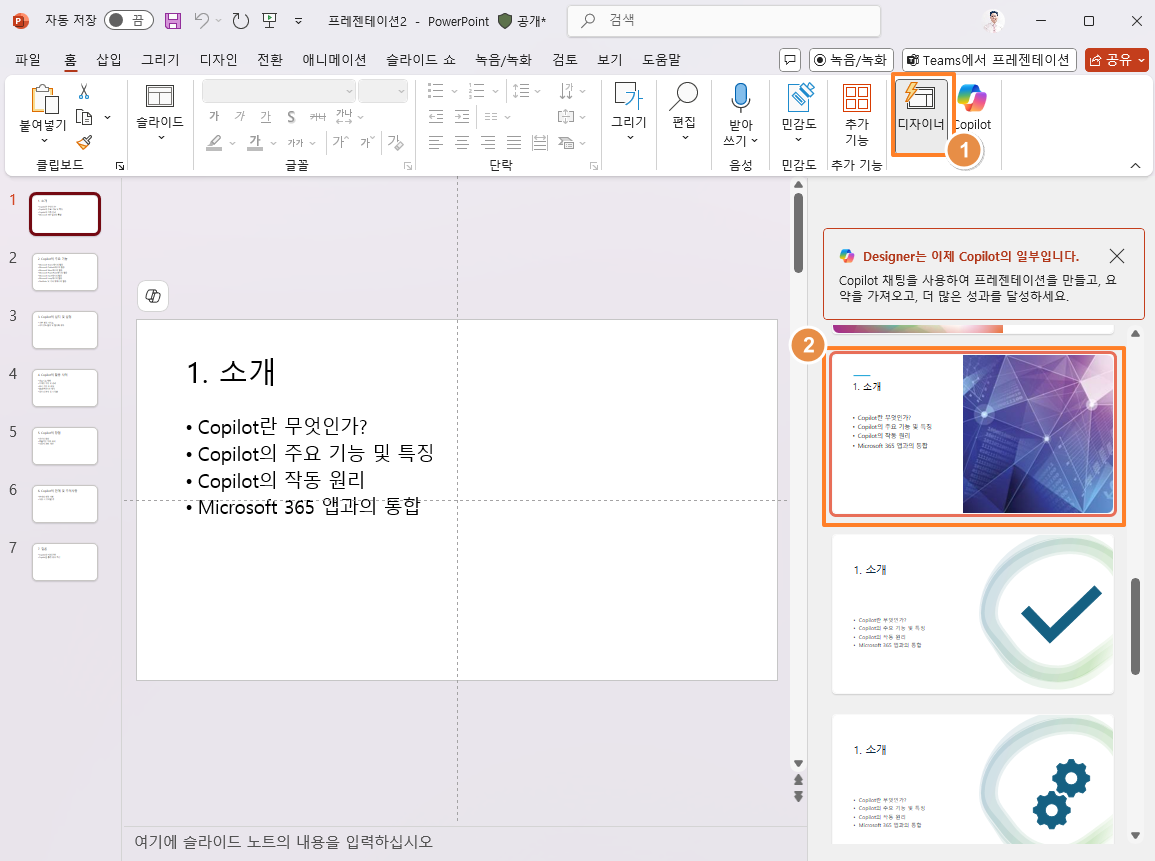Viewport: 1155px width, 861px height.
Task: Click the Align Left icon
Action: [436, 142]
